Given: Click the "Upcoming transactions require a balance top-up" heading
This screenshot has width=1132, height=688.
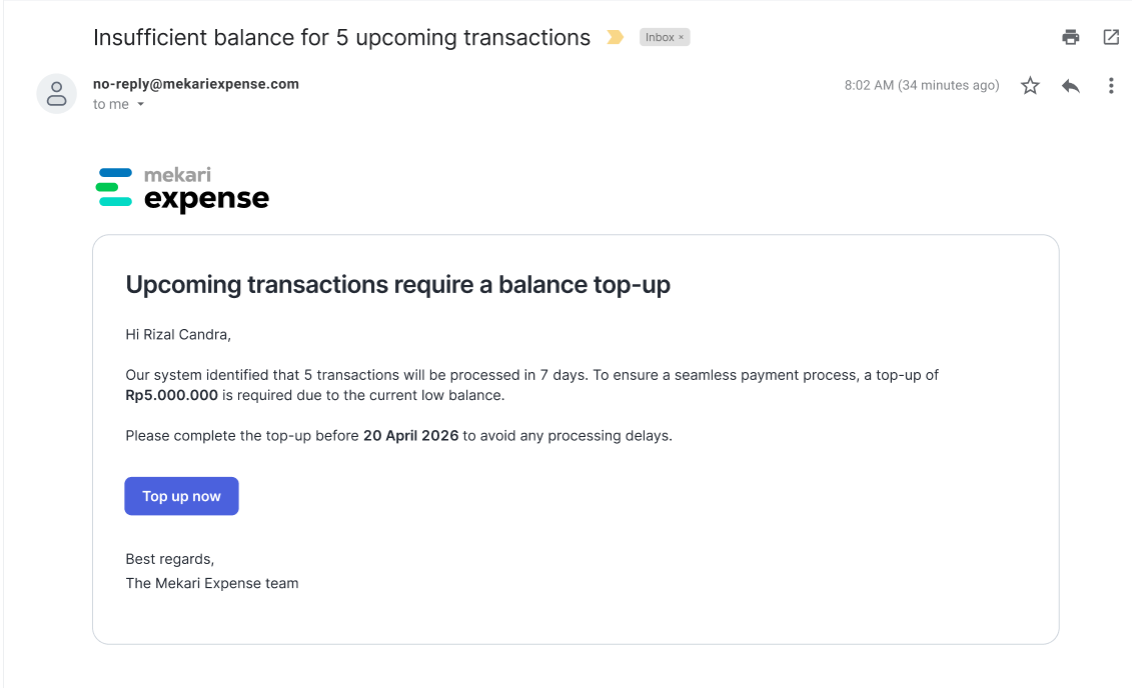Looking at the screenshot, I should click(398, 284).
